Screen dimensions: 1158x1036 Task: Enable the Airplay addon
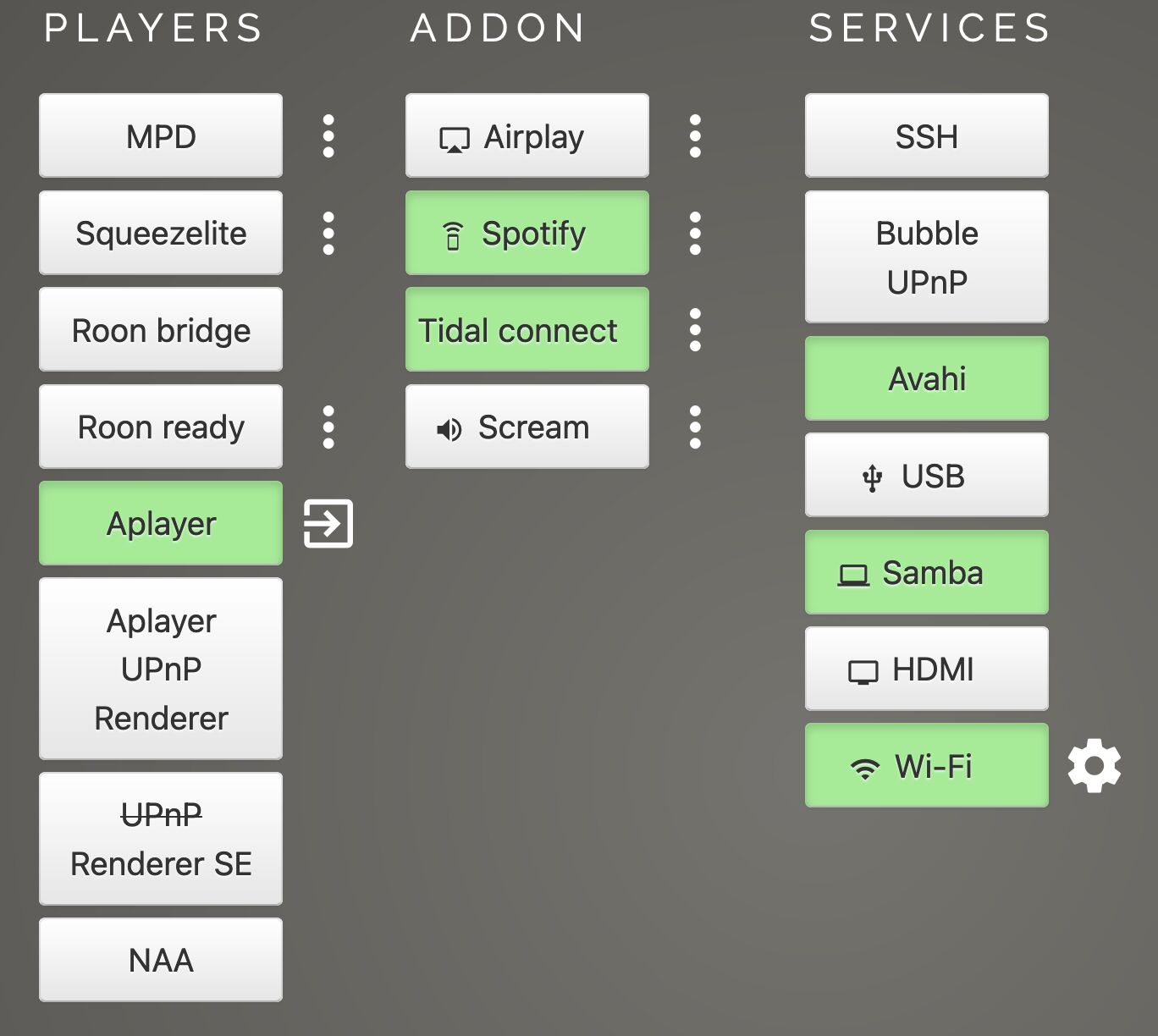(527, 136)
